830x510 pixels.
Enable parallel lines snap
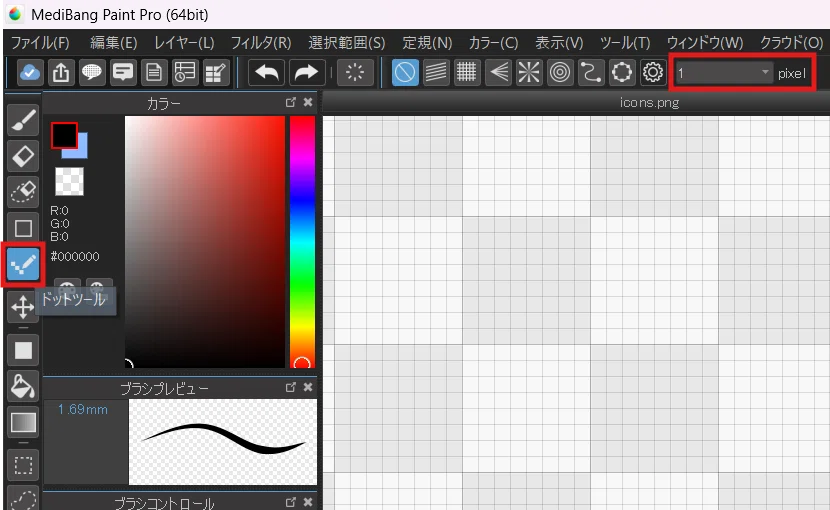pyautogui.click(x=436, y=73)
